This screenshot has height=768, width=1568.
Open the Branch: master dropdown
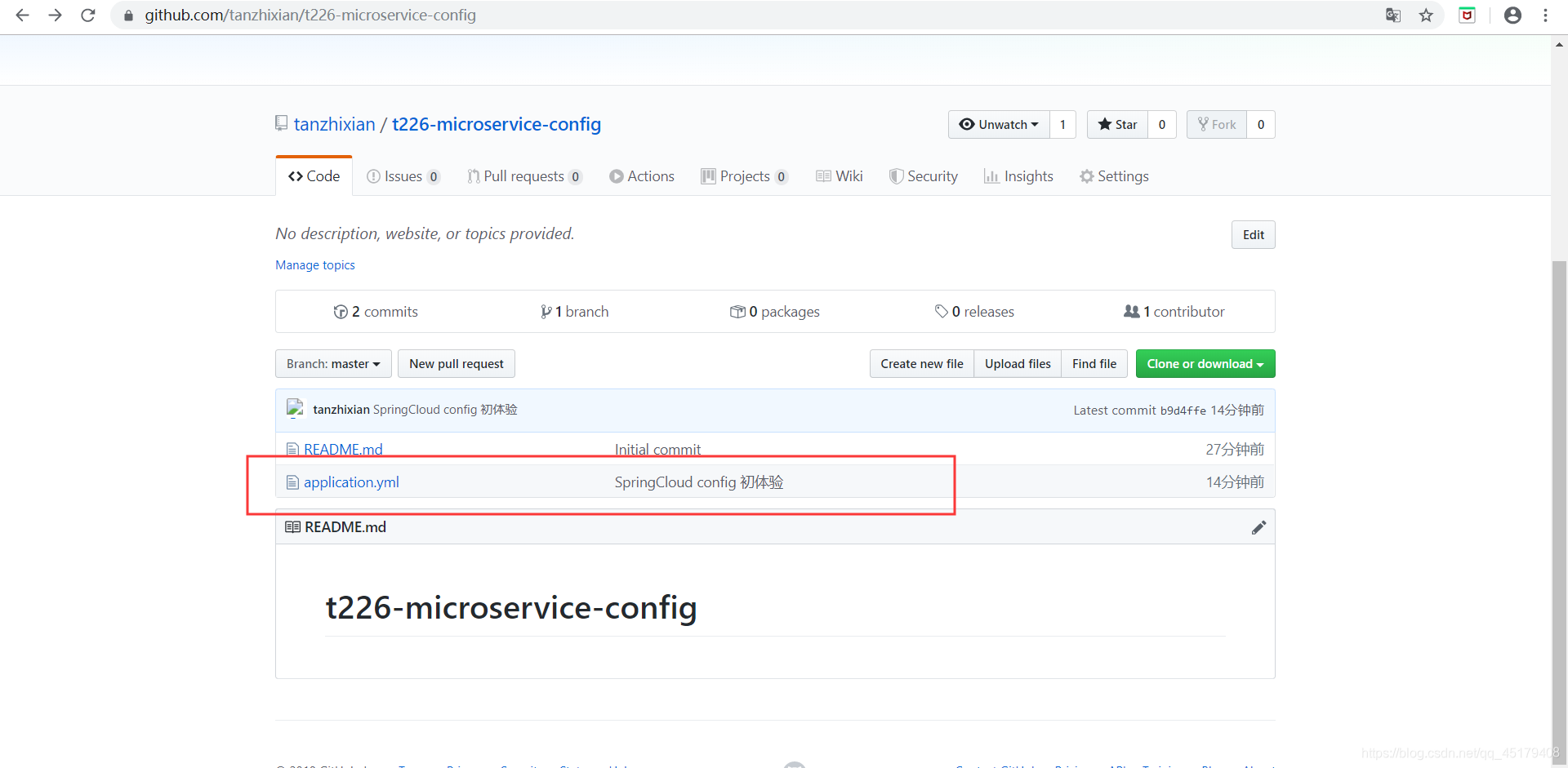(x=333, y=363)
